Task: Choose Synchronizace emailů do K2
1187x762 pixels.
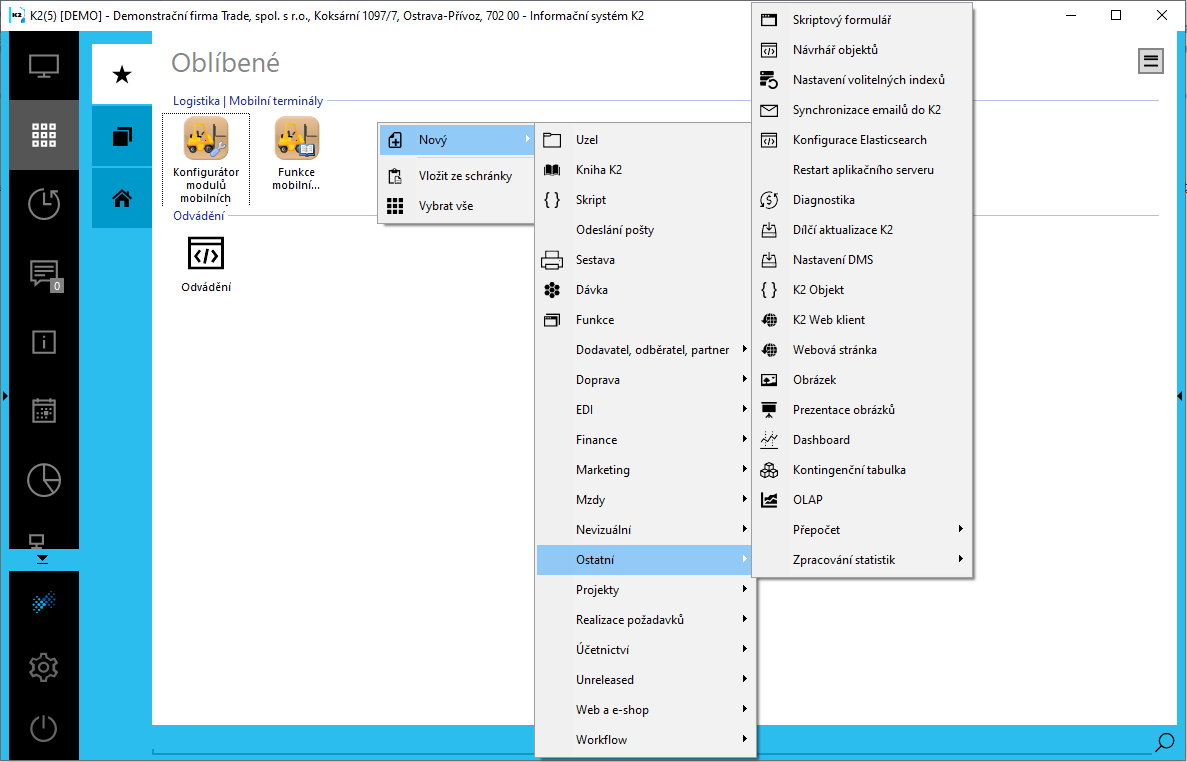Action: tap(862, 110)
